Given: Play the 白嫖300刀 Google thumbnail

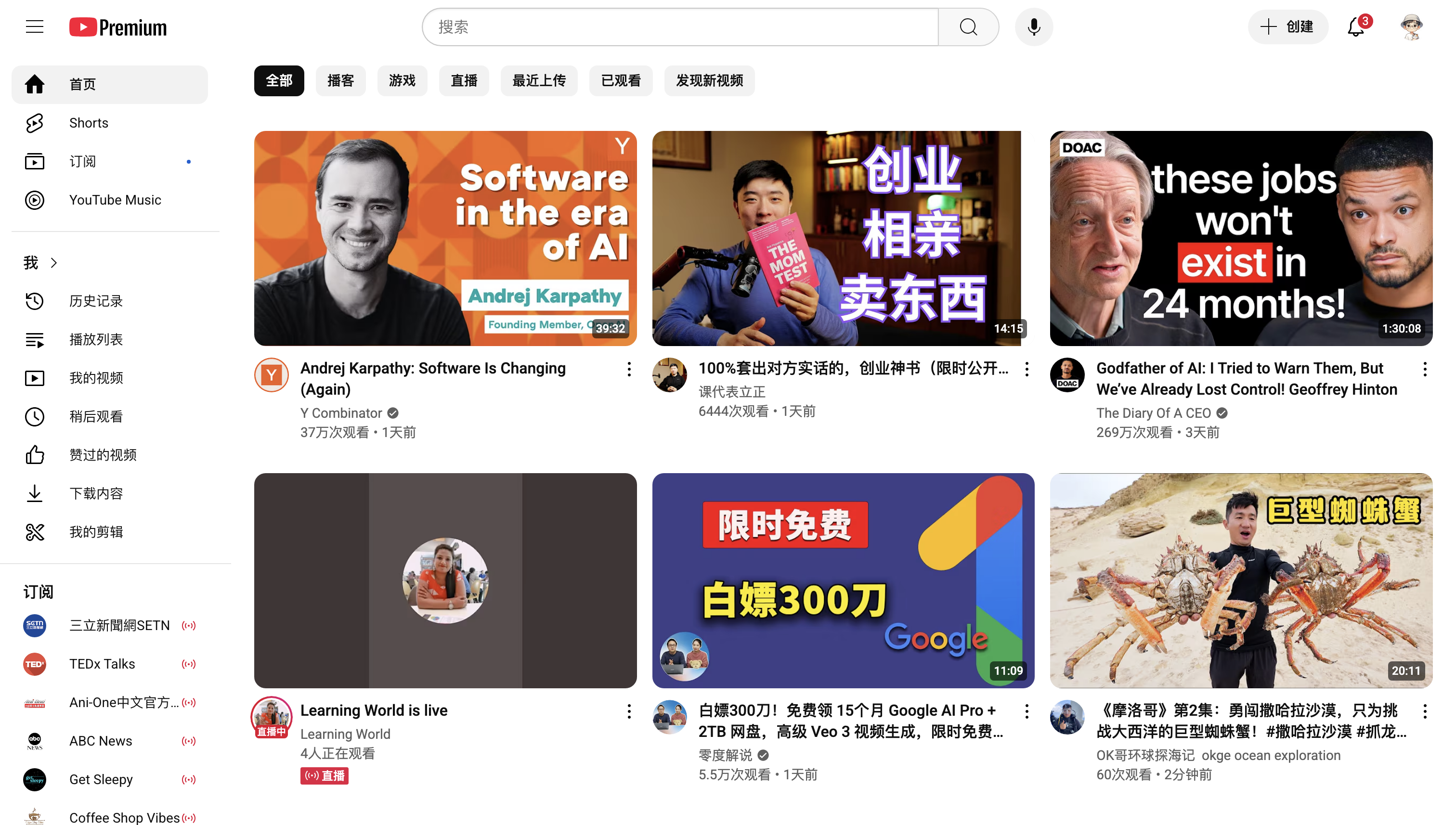Looking at the screenshot, I should click(x=844, y=581).
